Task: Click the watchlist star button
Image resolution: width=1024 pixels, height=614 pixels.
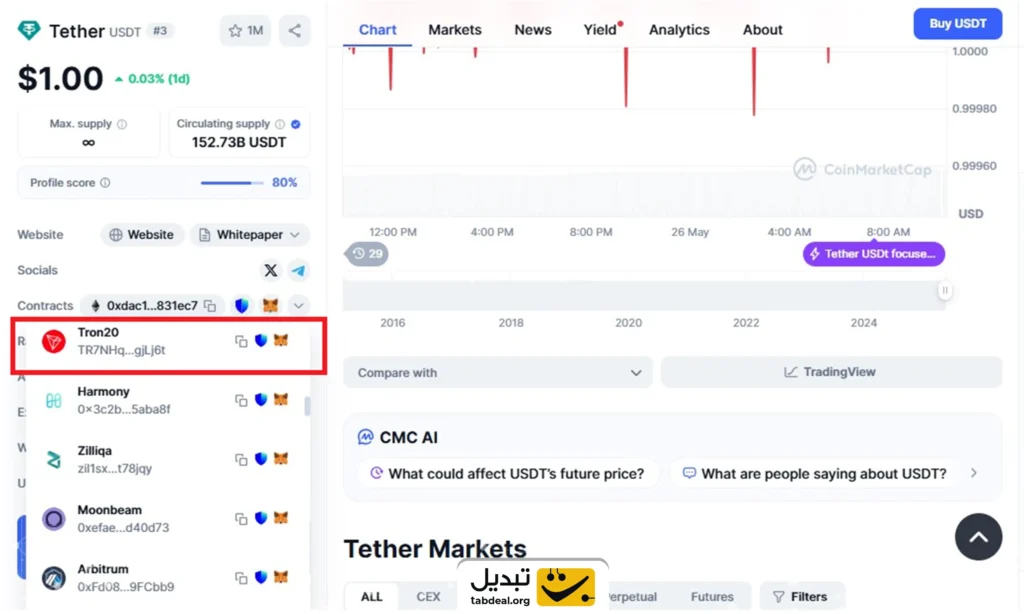Action: coord(245,31)
